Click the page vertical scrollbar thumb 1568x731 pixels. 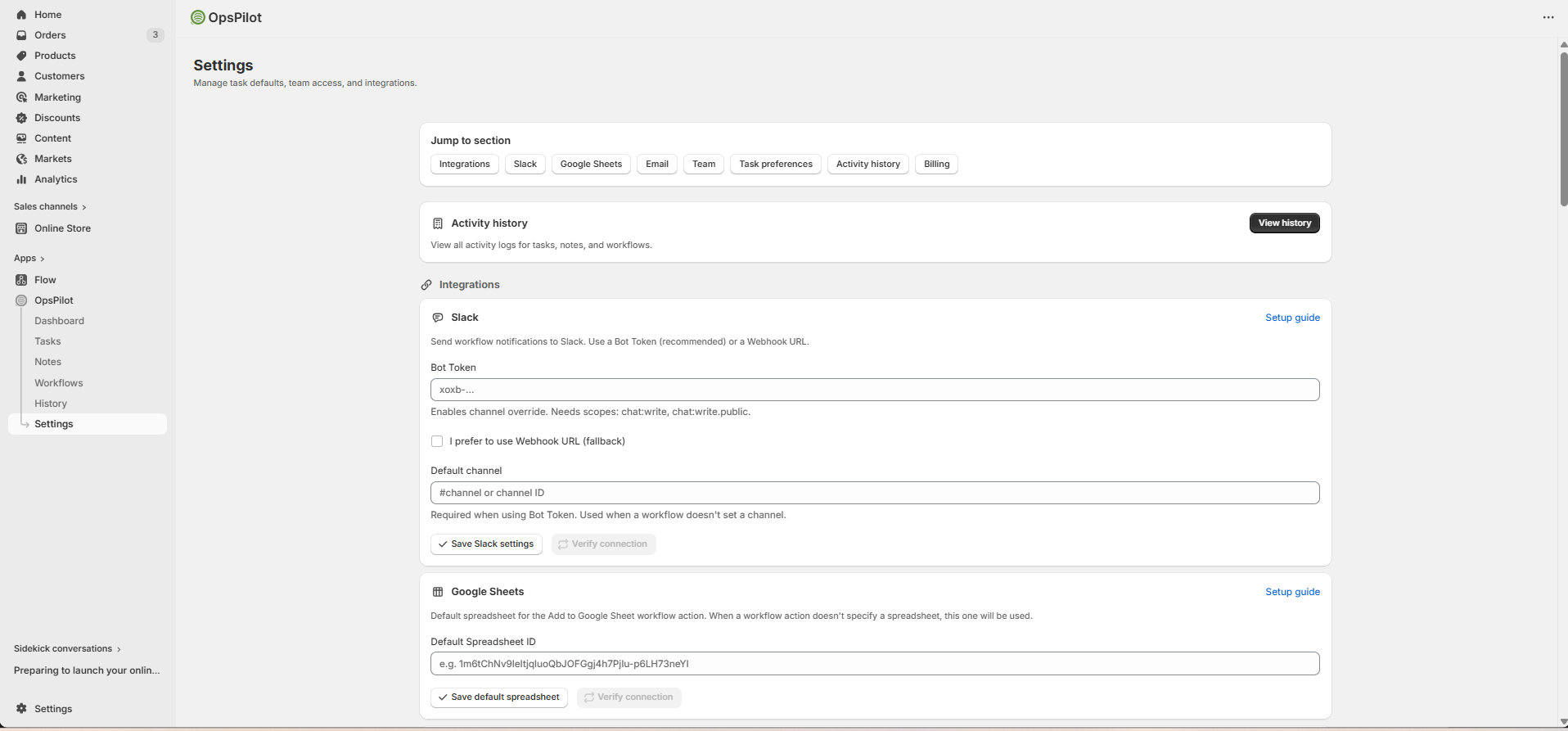pos(1563,129)
